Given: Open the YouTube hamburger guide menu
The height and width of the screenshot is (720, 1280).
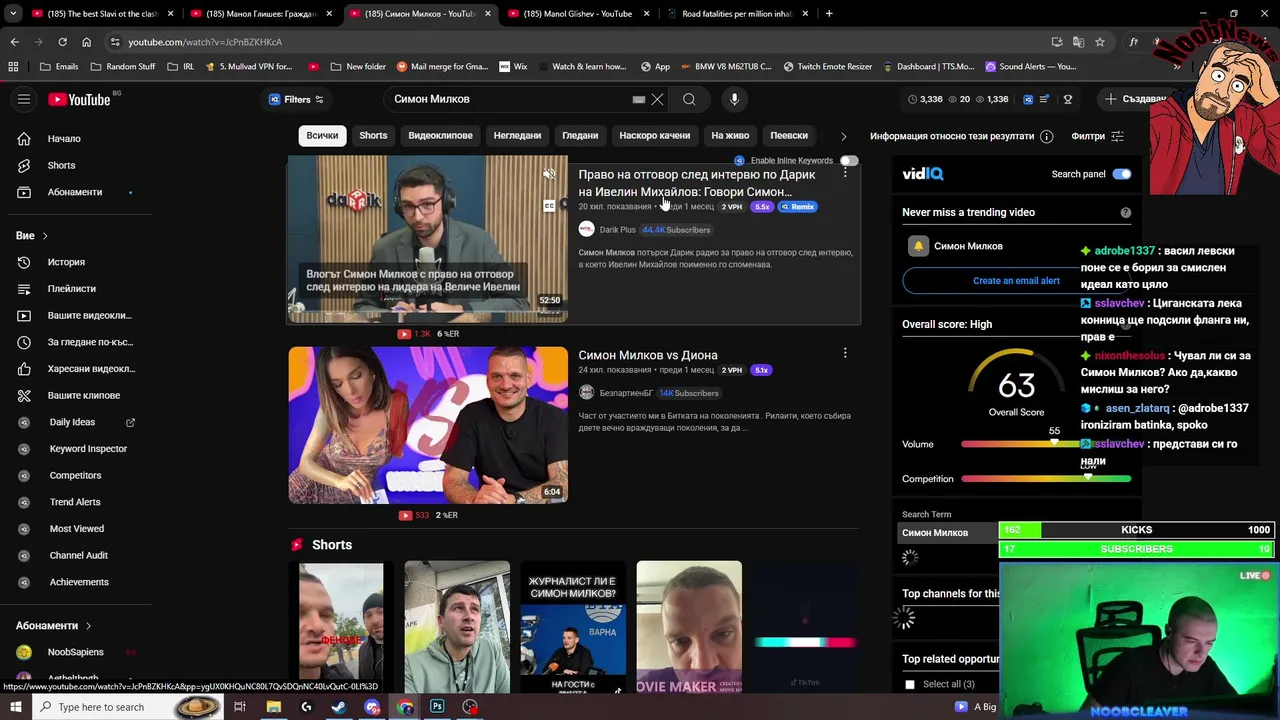Looking at the screenshot, I should (x=24, y=99).
